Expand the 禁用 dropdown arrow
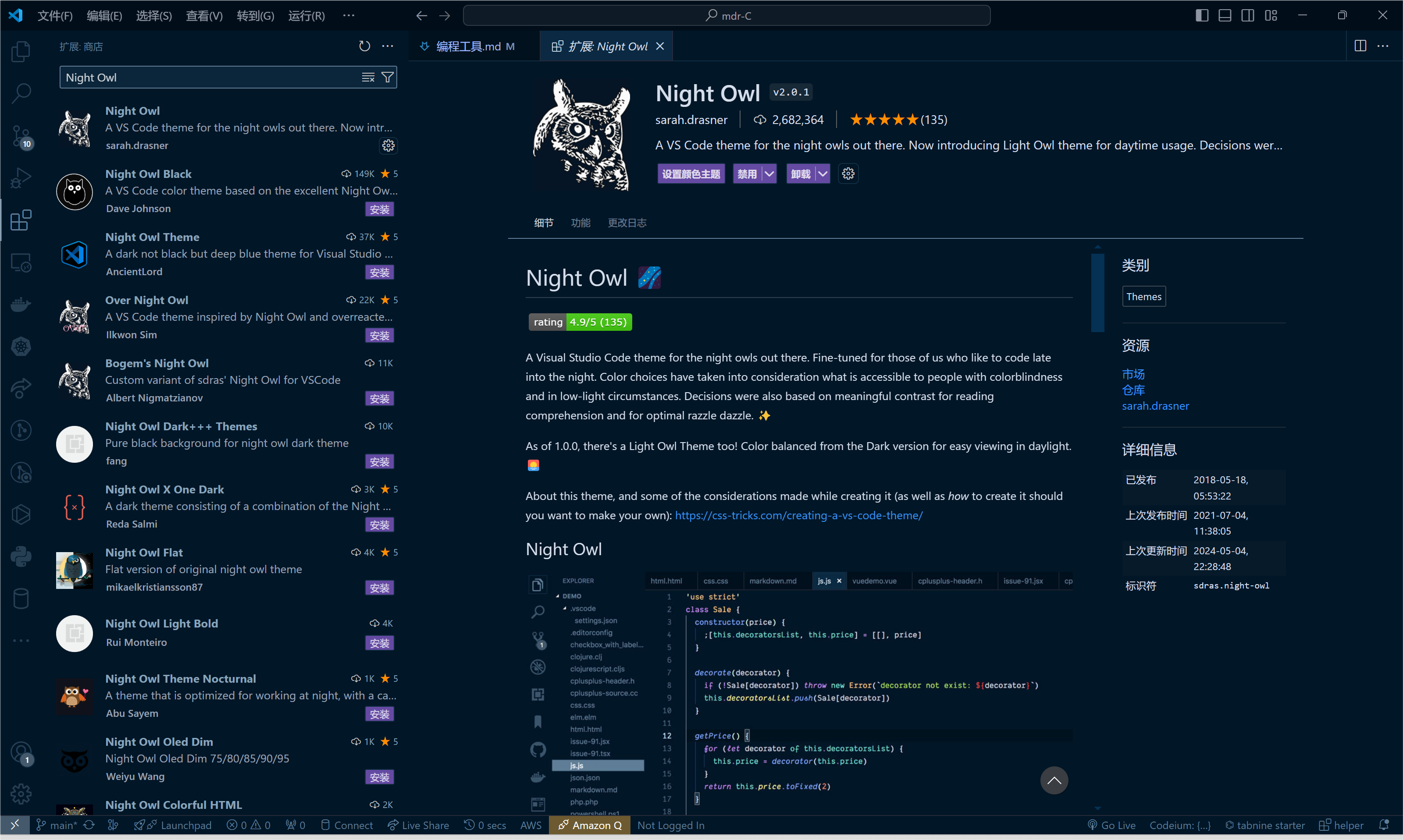This screenshot has width=1403, height=840. (769, 174)
